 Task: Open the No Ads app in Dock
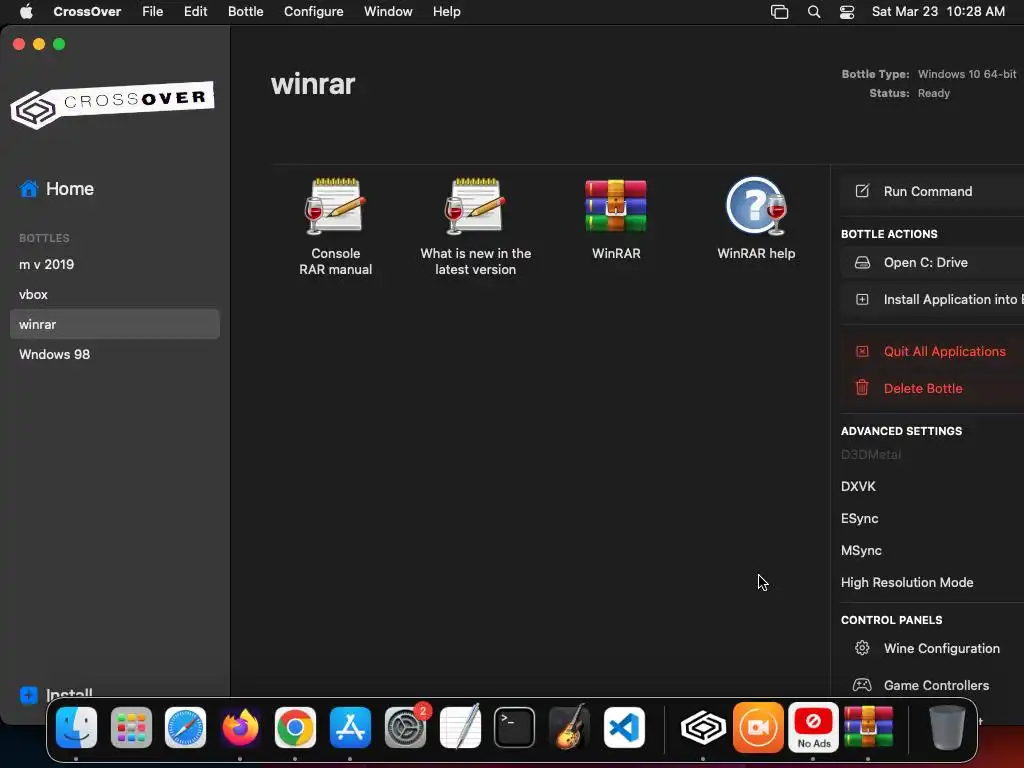click(813, 727)
